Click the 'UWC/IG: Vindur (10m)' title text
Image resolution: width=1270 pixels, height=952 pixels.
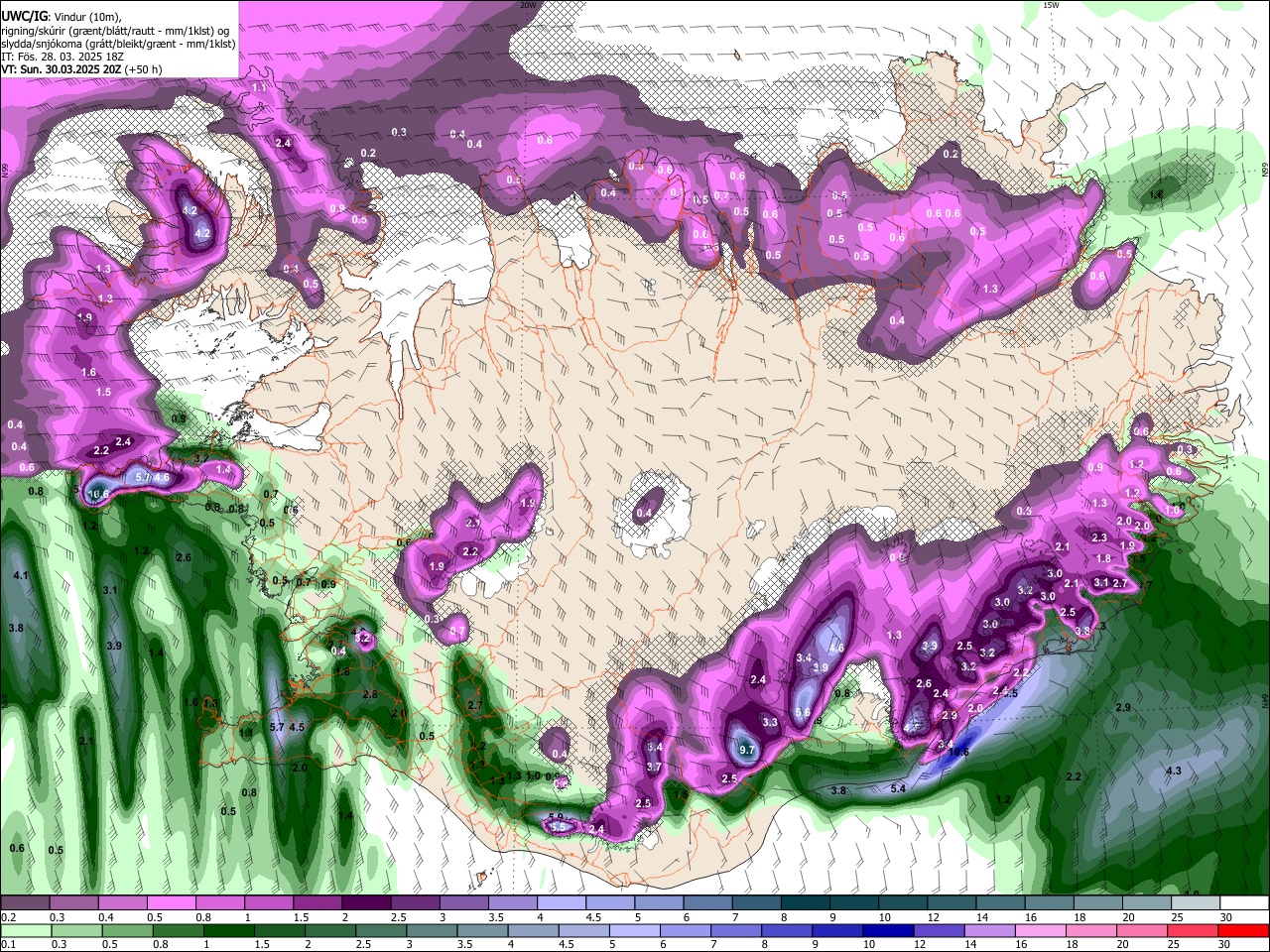tap(62, 17)
